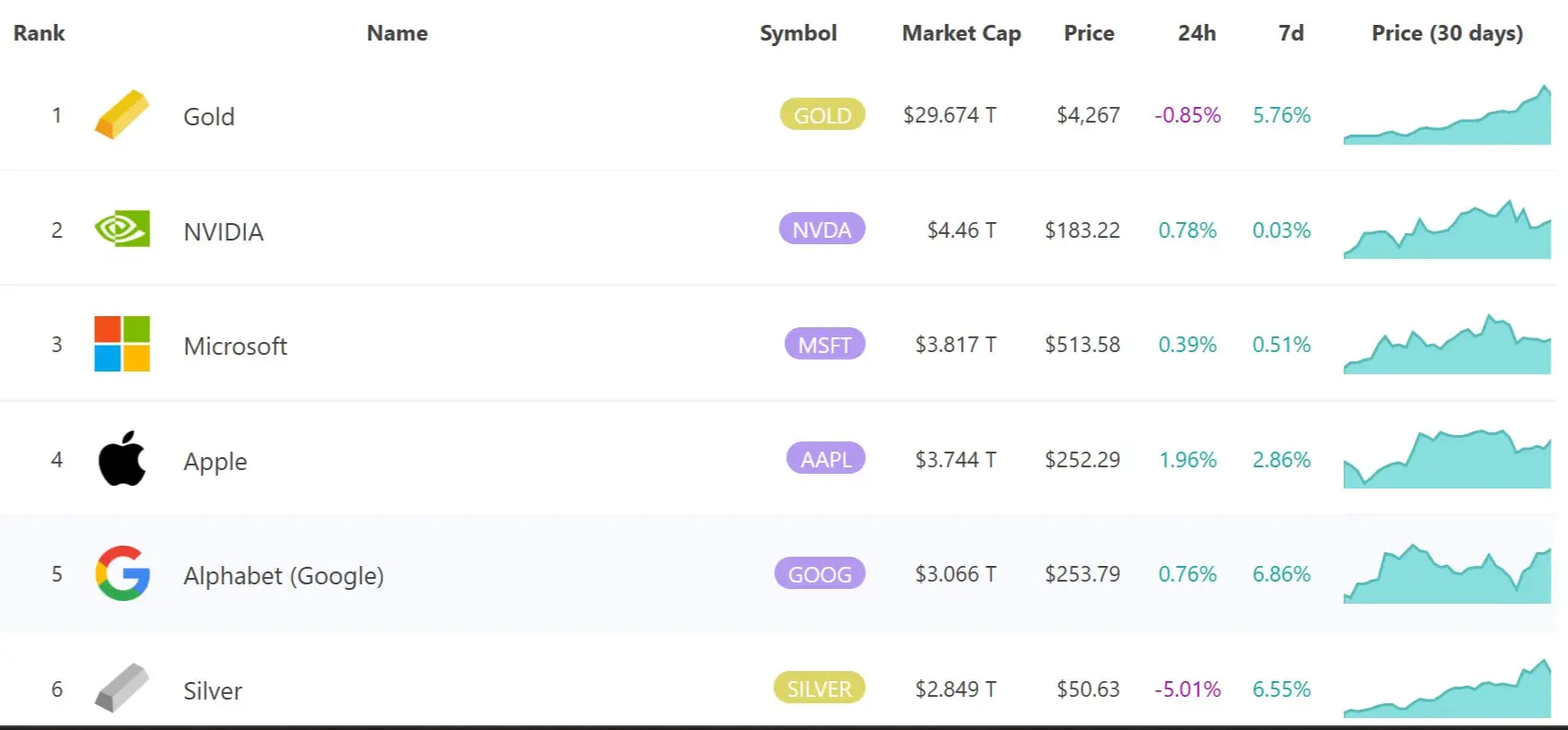Viewport: 1568px width, 730px height.
Task: Click Alphabet market cap $3.066 T
Action: (955, 574)
